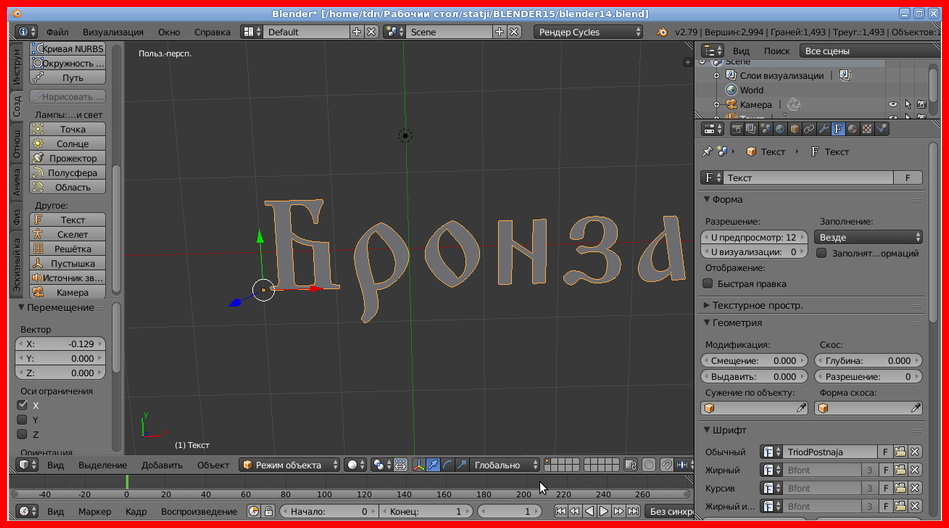
Task: Add a Прожектор lamp
Action: point(67,158)
